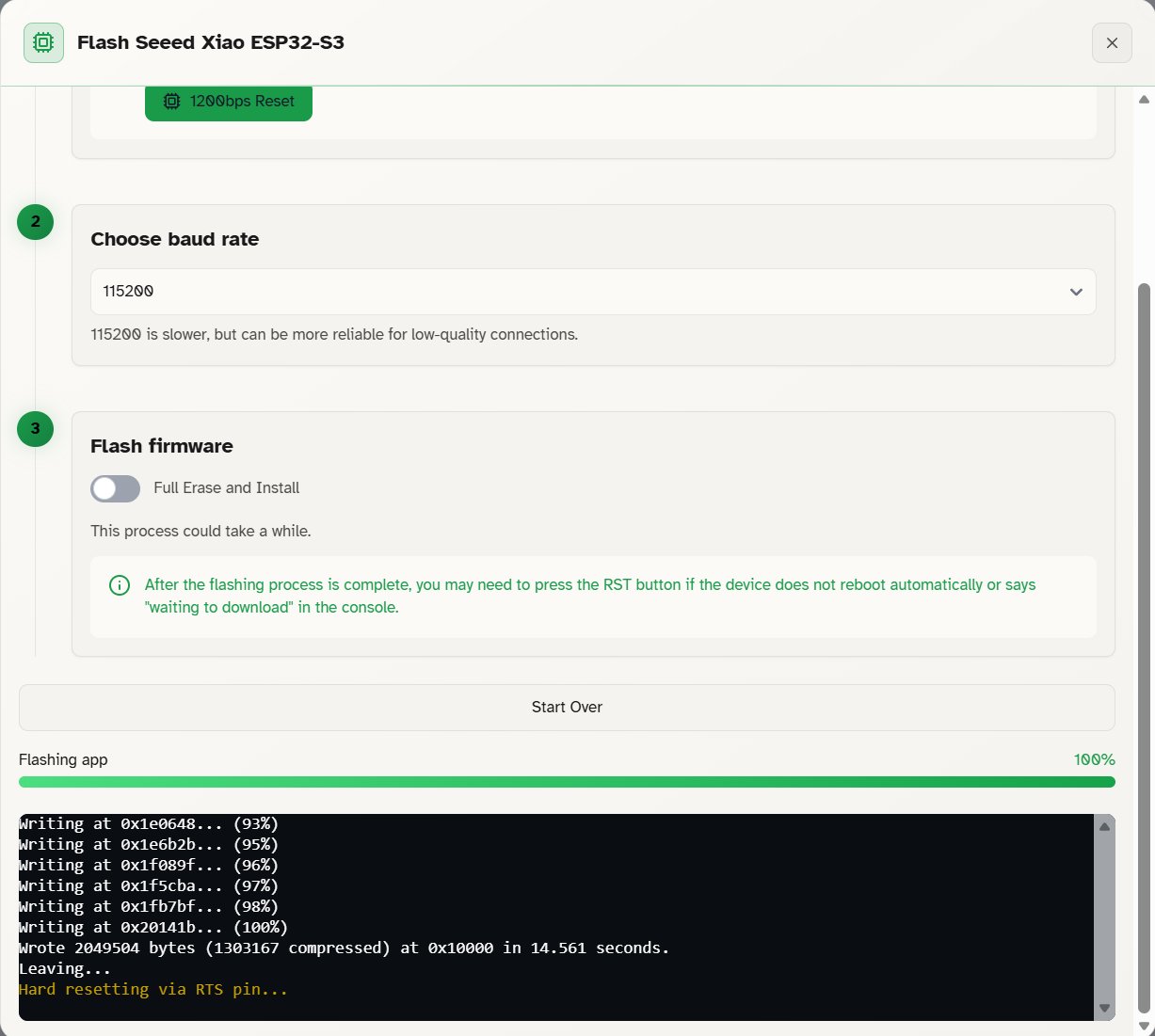Click the baud rate chevron arrow
This screenshot has height=1036, width=1155.
click(1076, 292)
